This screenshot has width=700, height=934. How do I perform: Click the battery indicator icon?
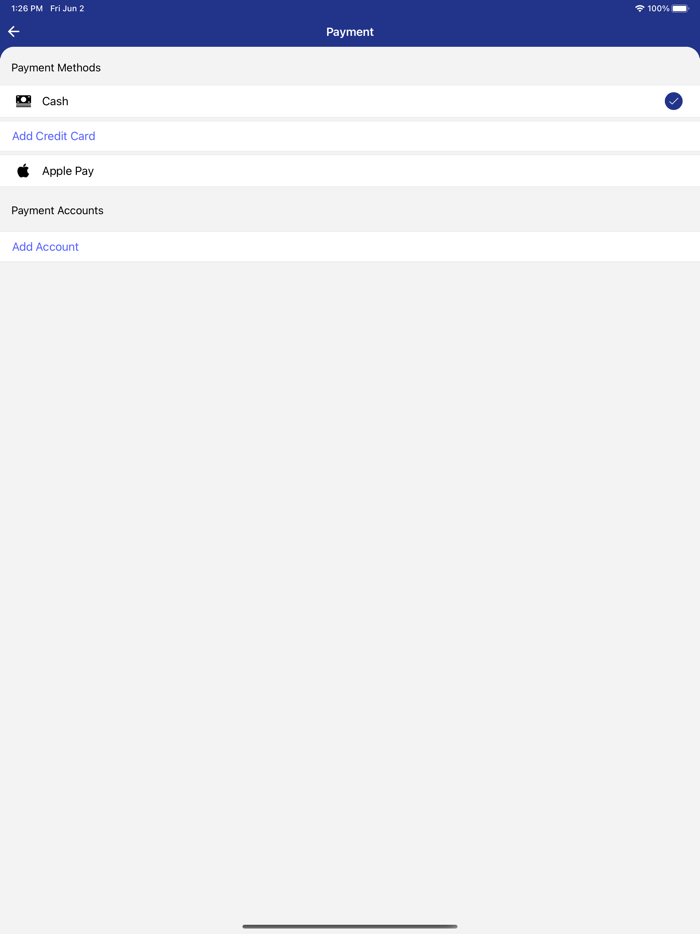coord(680,8)
